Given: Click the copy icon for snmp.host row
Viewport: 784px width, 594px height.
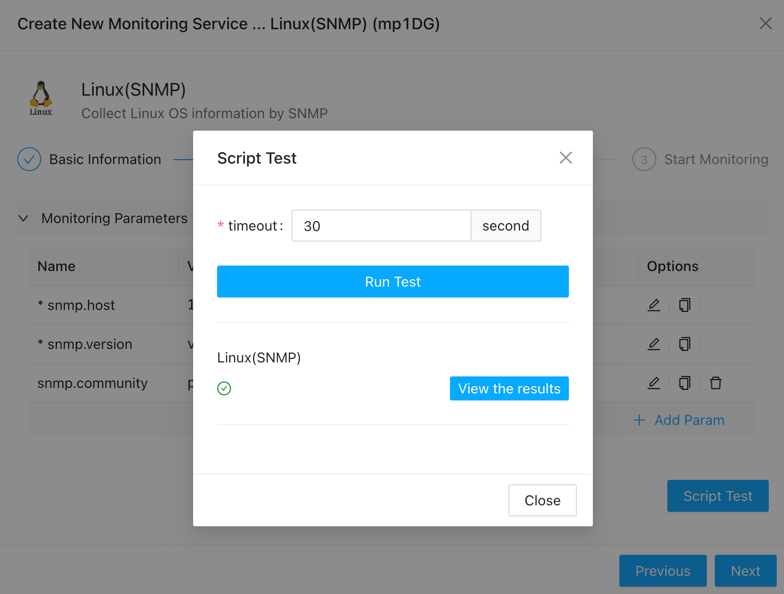Looking at the screenshot, I should pos(685,305).
